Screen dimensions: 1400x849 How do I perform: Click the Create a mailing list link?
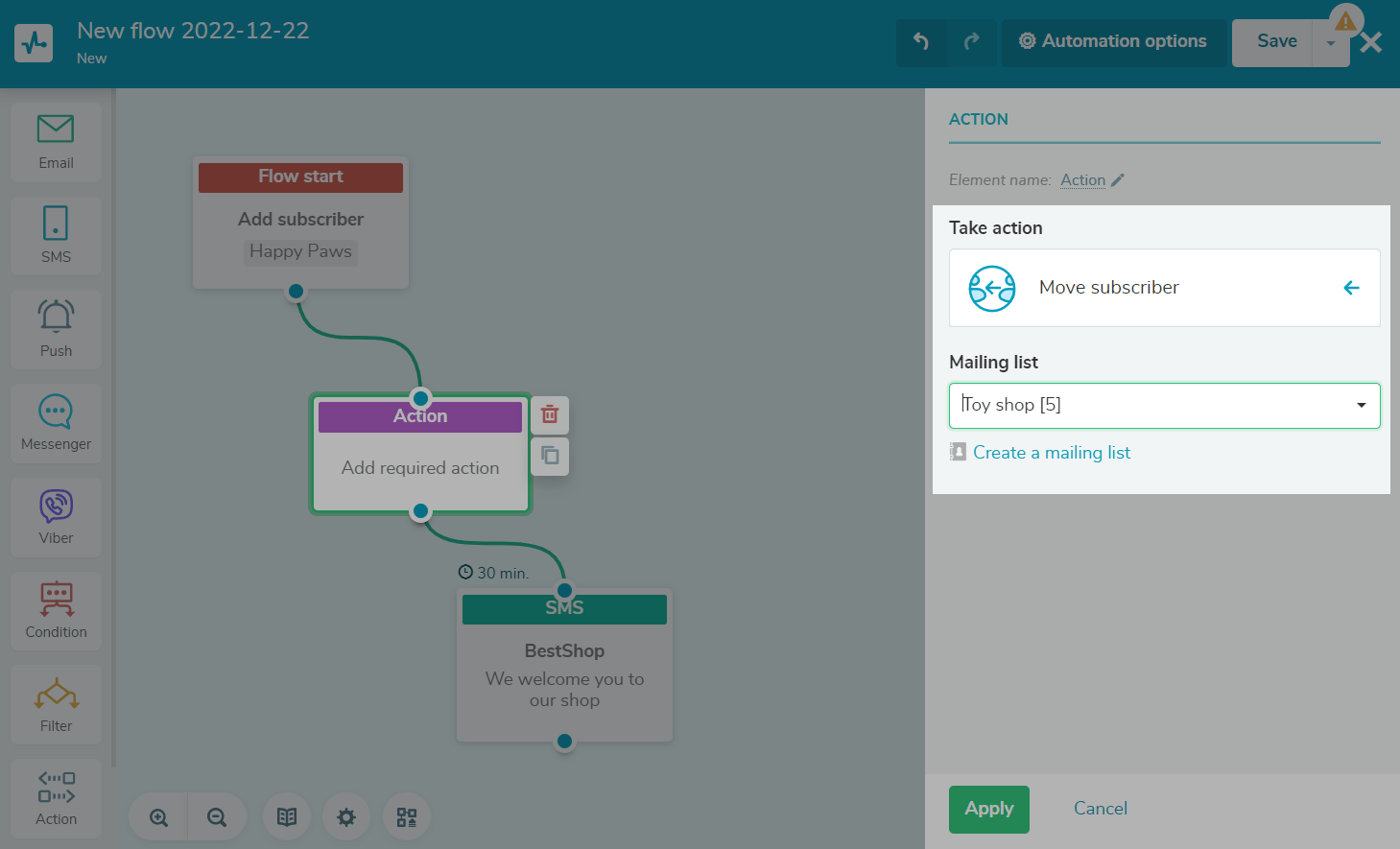1051,453
